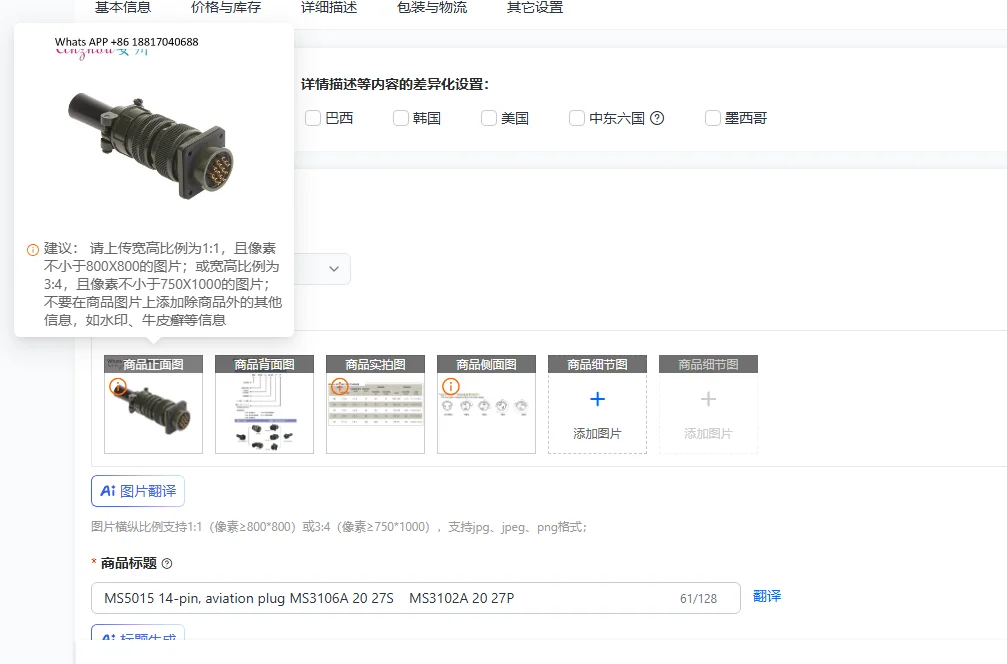This screenshot has width=1007, height=664.
Task: Switch to the 价格与库存 tab
Action: click(x=226, y=8)
